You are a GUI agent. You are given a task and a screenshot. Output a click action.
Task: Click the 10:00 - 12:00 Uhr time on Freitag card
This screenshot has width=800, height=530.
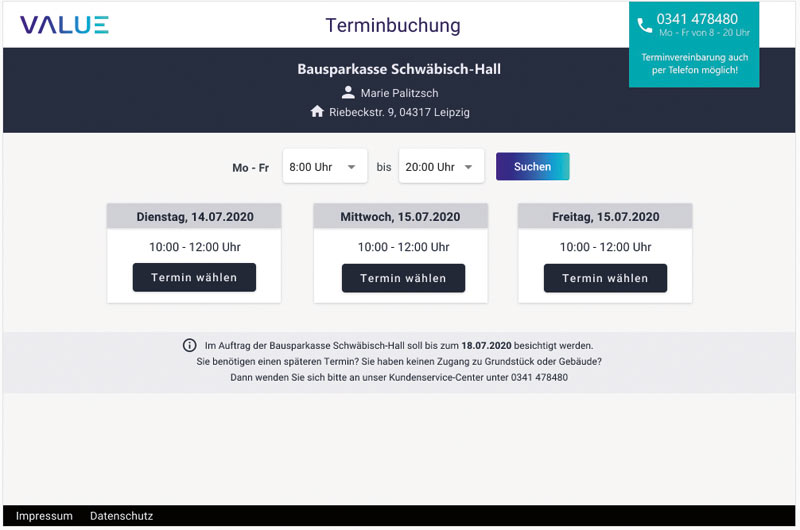click(x=606, y=247)
